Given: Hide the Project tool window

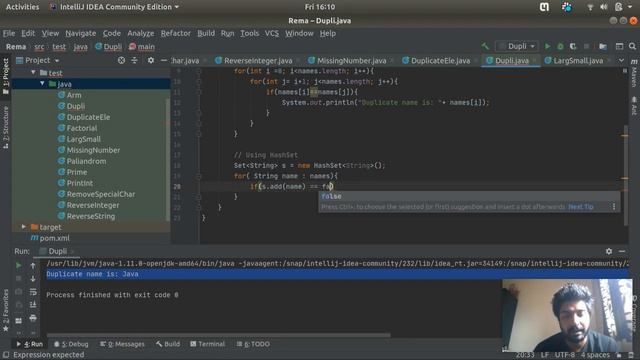Looking at the screenshot, I should [164, 60].
